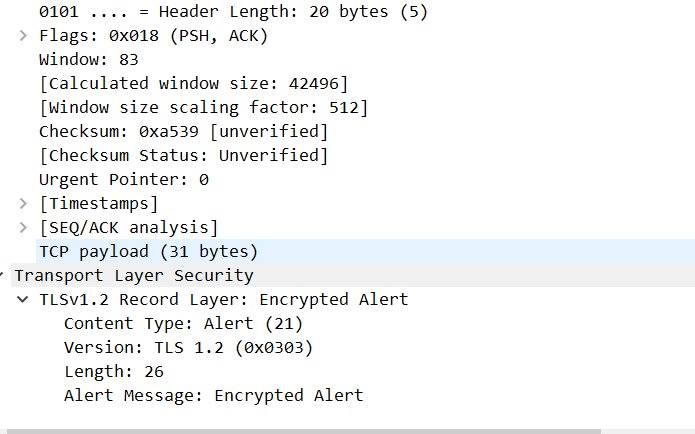Collapse the Transport Layer Security section

2,275
